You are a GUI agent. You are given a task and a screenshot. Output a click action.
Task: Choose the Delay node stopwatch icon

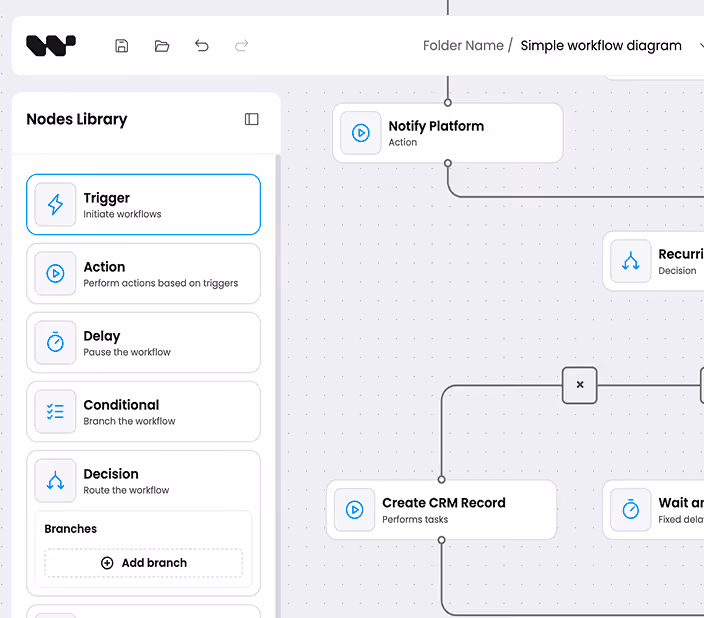pyautogui.click(x=55, y=343)
